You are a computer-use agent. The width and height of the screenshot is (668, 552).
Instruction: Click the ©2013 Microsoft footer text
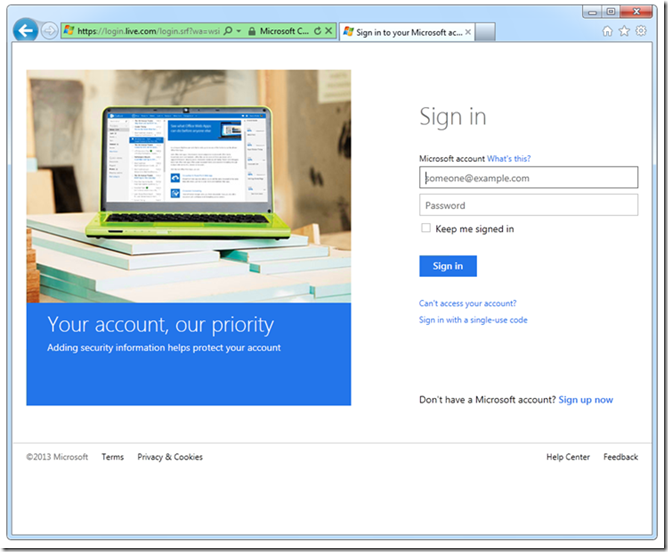pyautogui.click(x=57, y=457)
